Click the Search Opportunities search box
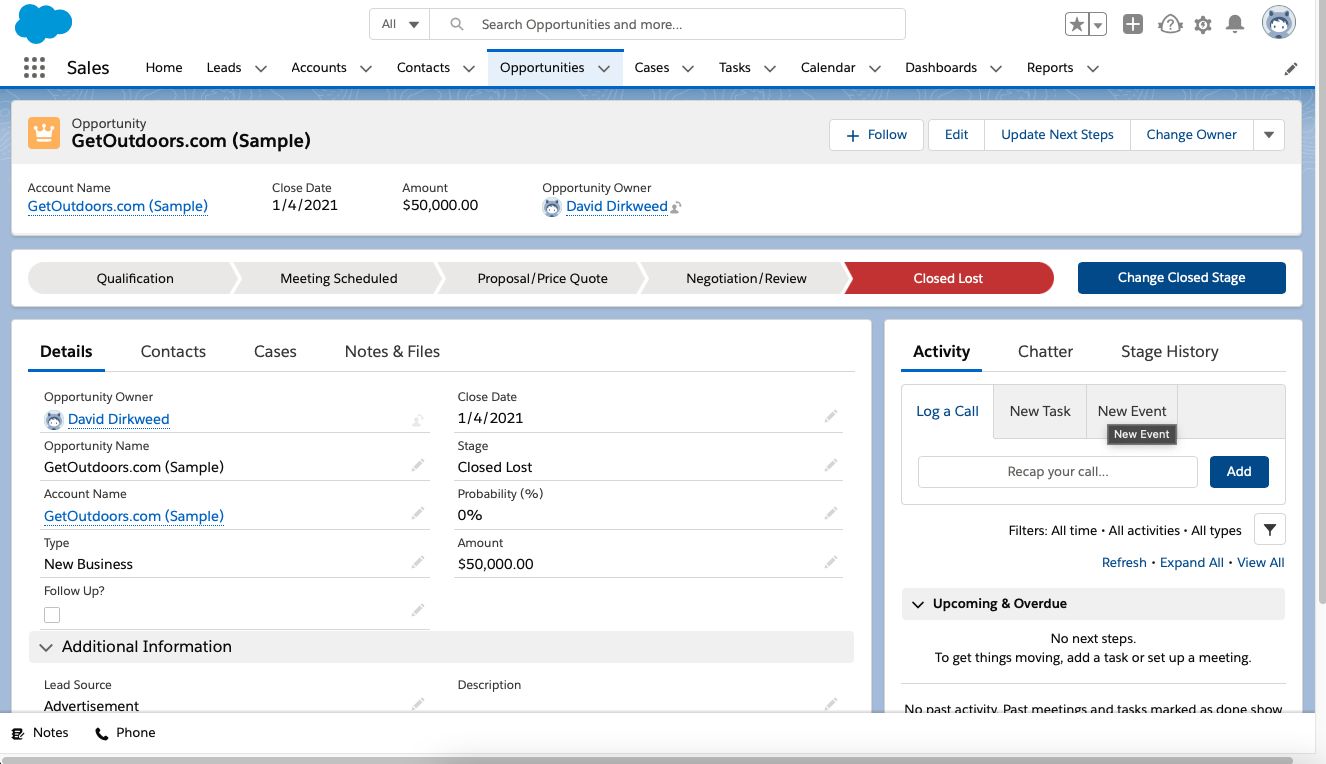This screenshot has height=764, width=1326. tap(668, 24)
